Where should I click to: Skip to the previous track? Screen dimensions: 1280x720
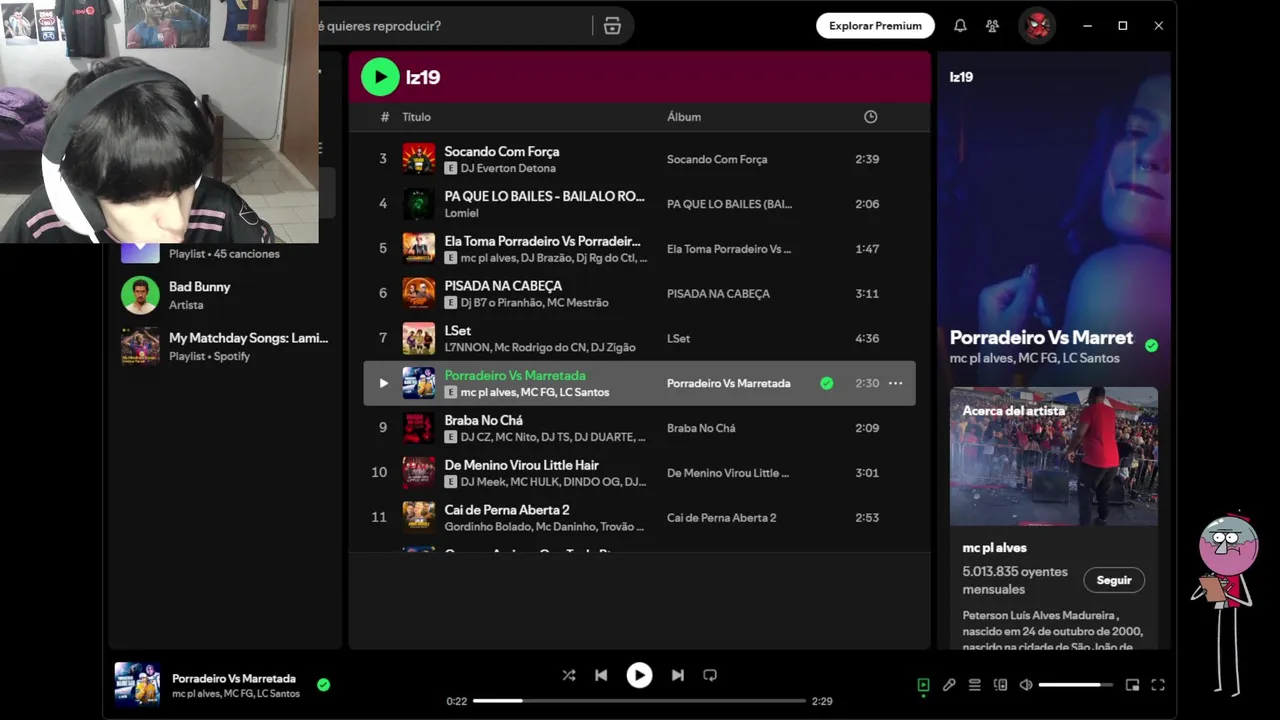(601, 675)
